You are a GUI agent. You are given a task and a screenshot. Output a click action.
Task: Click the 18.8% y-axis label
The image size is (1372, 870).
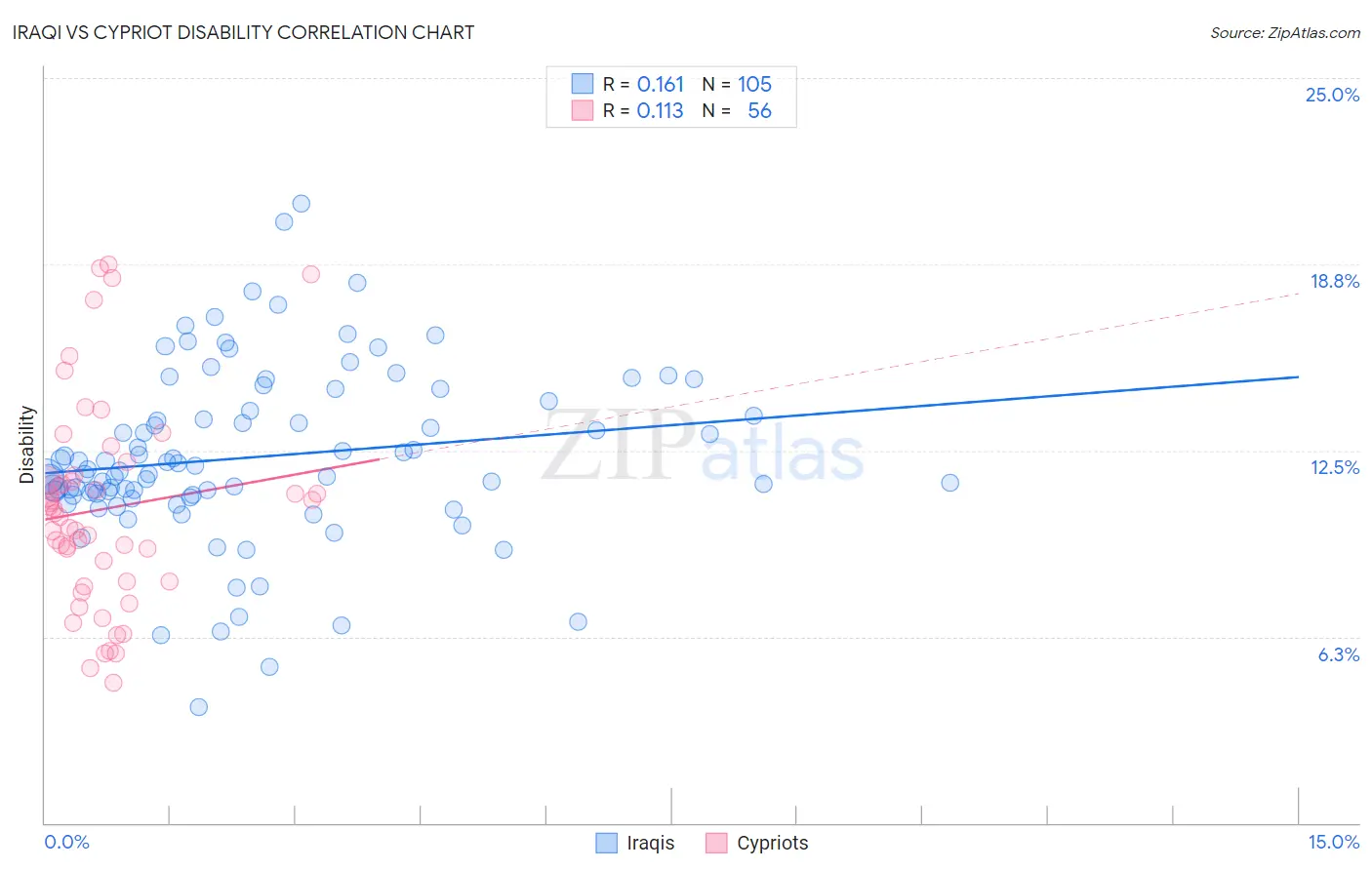coord(1335,281)
